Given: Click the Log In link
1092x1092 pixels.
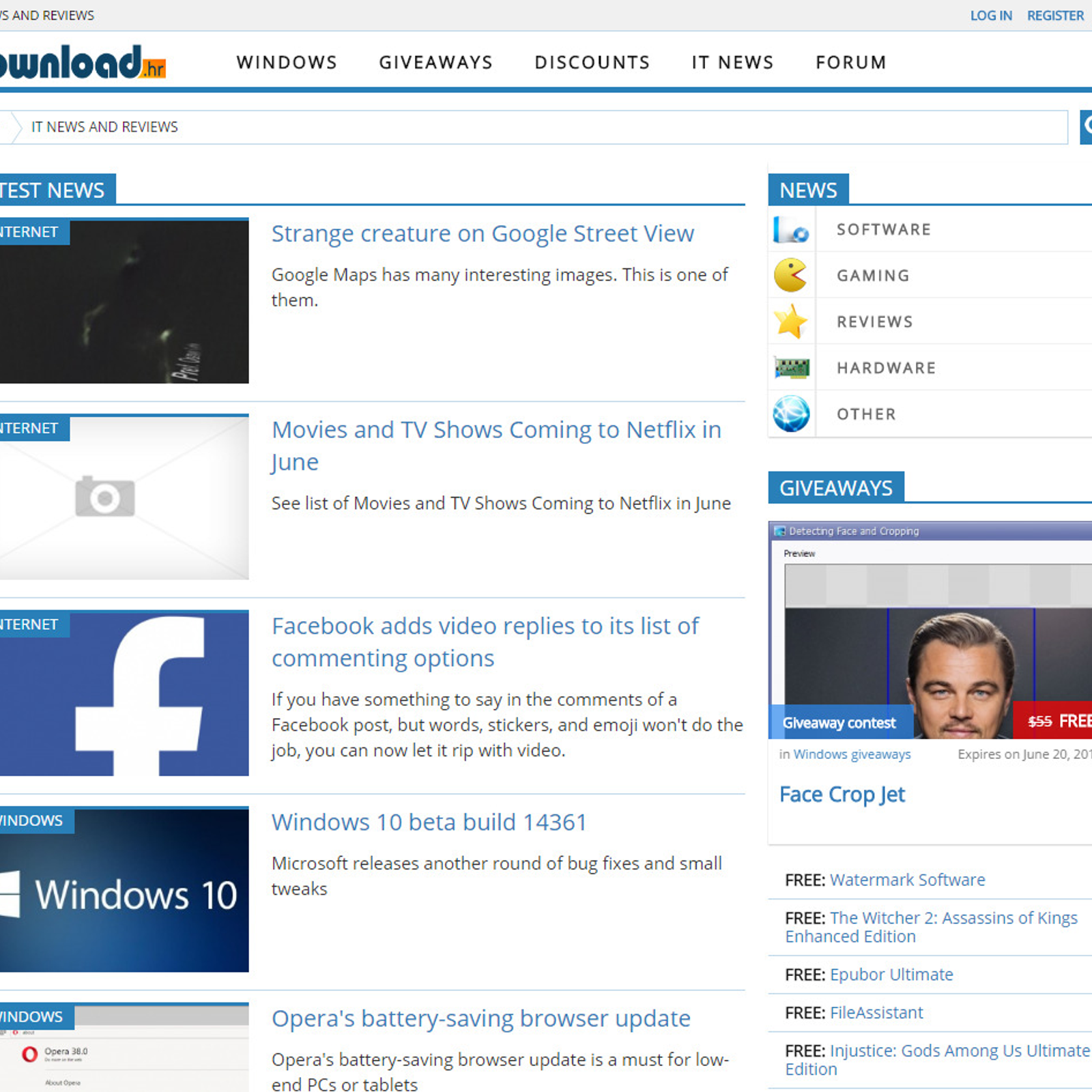Looking at the screenshot, I should (991, 15).
